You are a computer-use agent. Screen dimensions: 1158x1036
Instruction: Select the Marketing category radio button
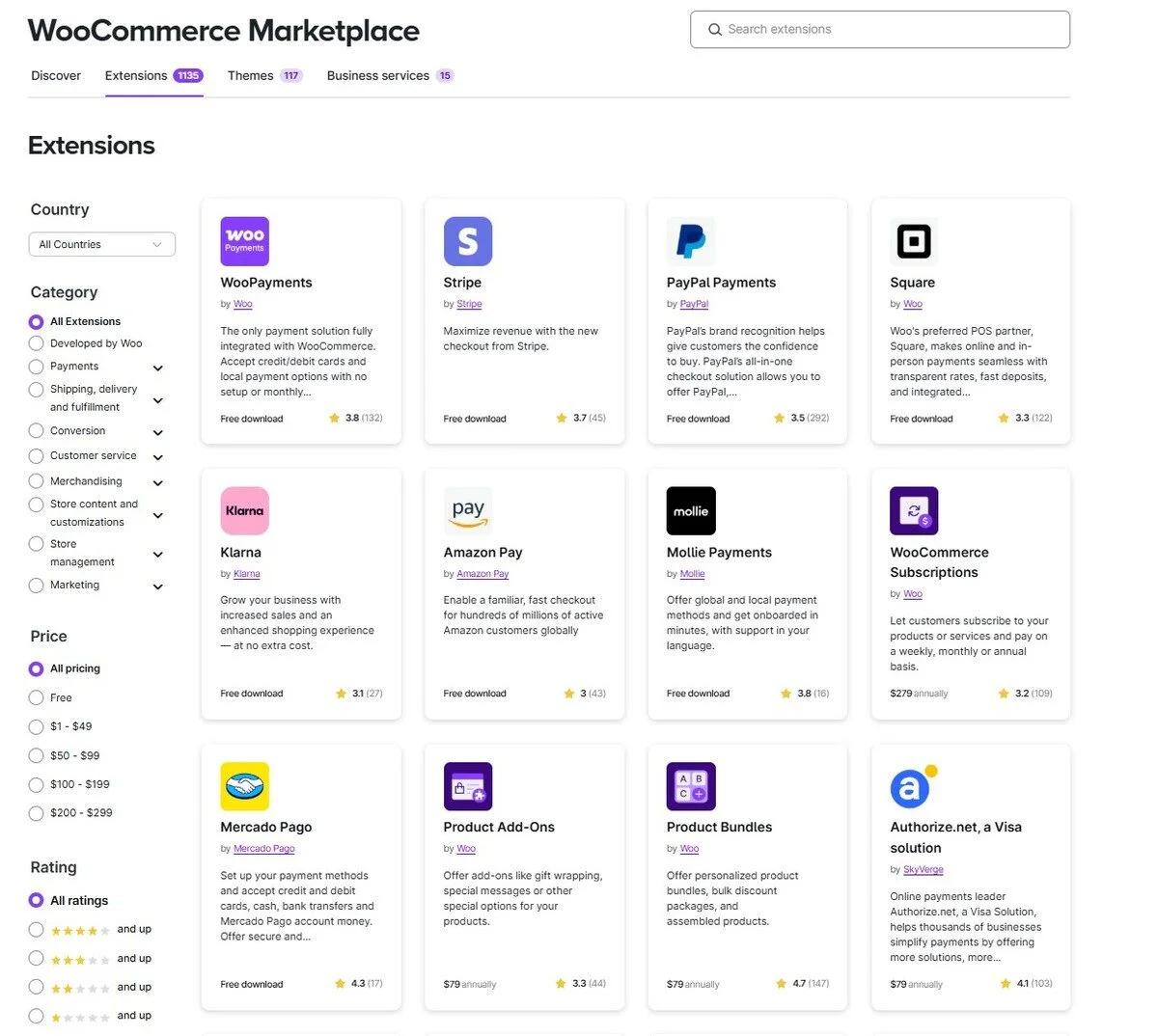[36, 586]
